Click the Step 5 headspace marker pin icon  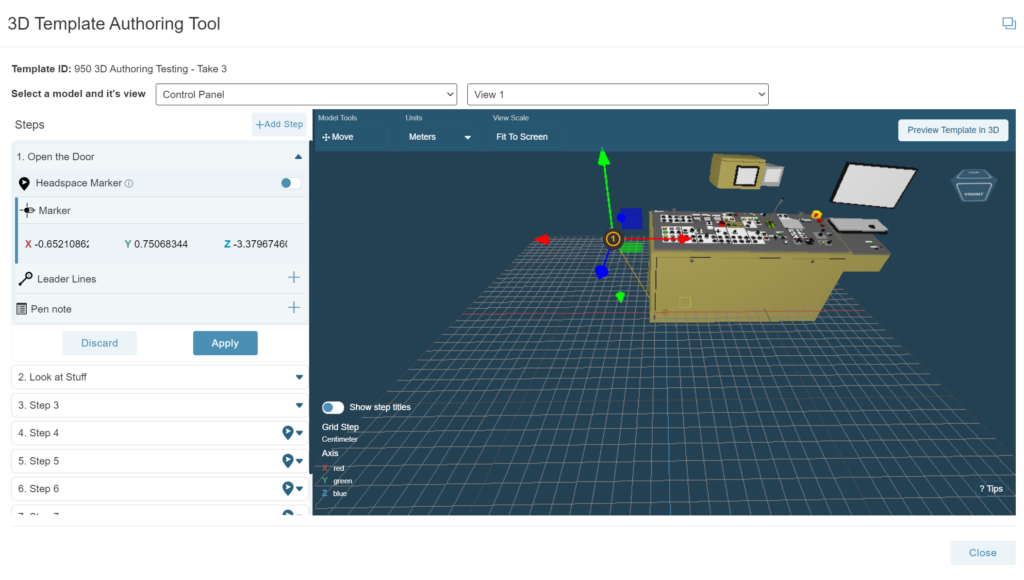point(287,460)
